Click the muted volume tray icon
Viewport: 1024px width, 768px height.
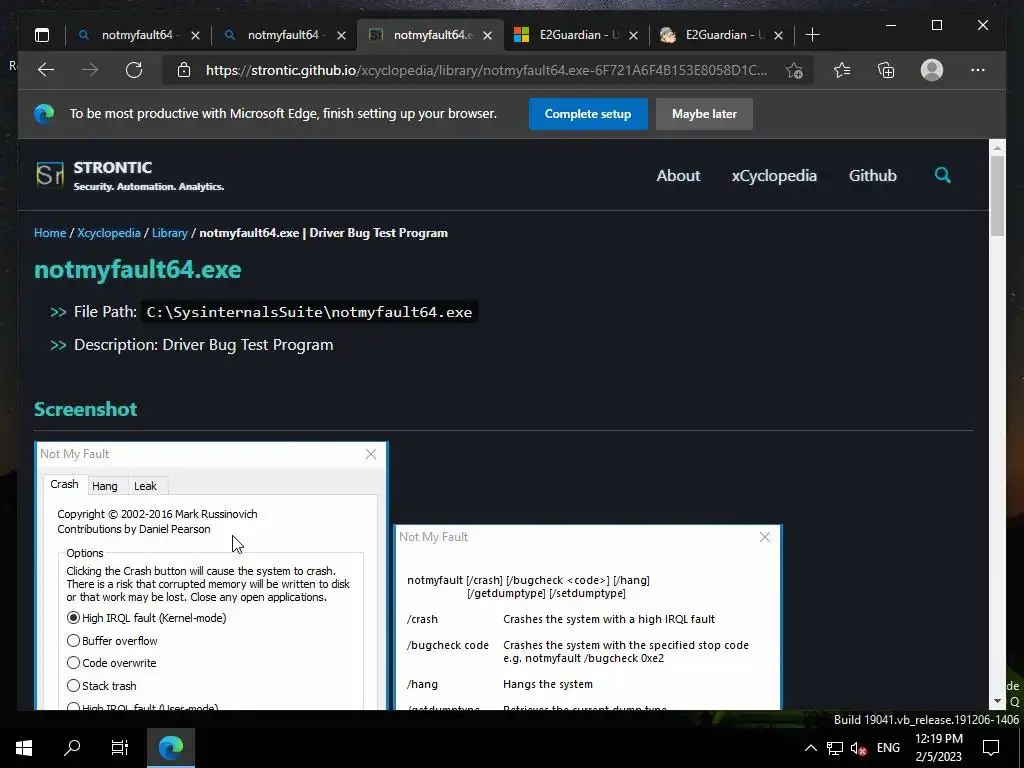click(x=859, y=748)
